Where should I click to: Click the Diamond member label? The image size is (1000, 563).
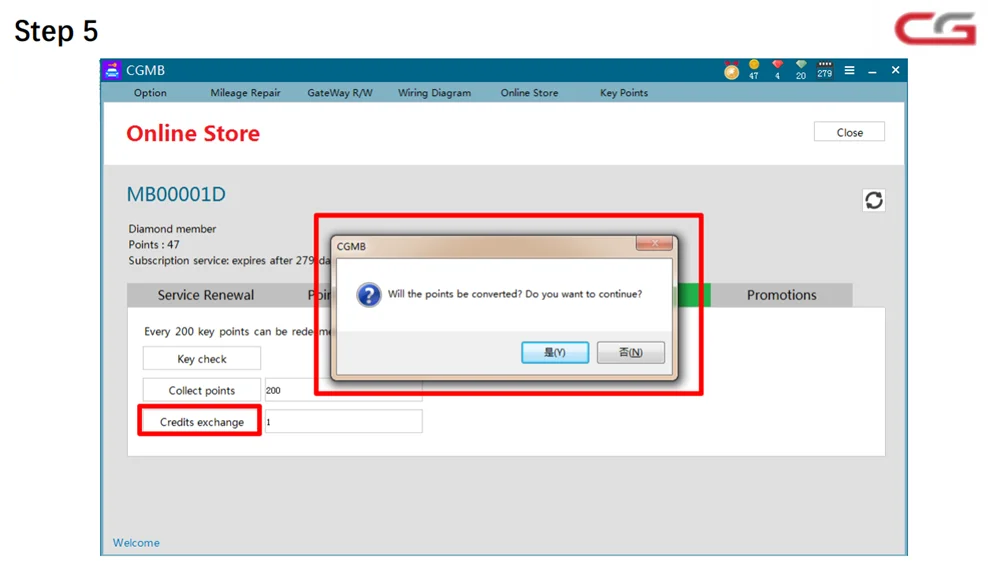tap(172, 228)
